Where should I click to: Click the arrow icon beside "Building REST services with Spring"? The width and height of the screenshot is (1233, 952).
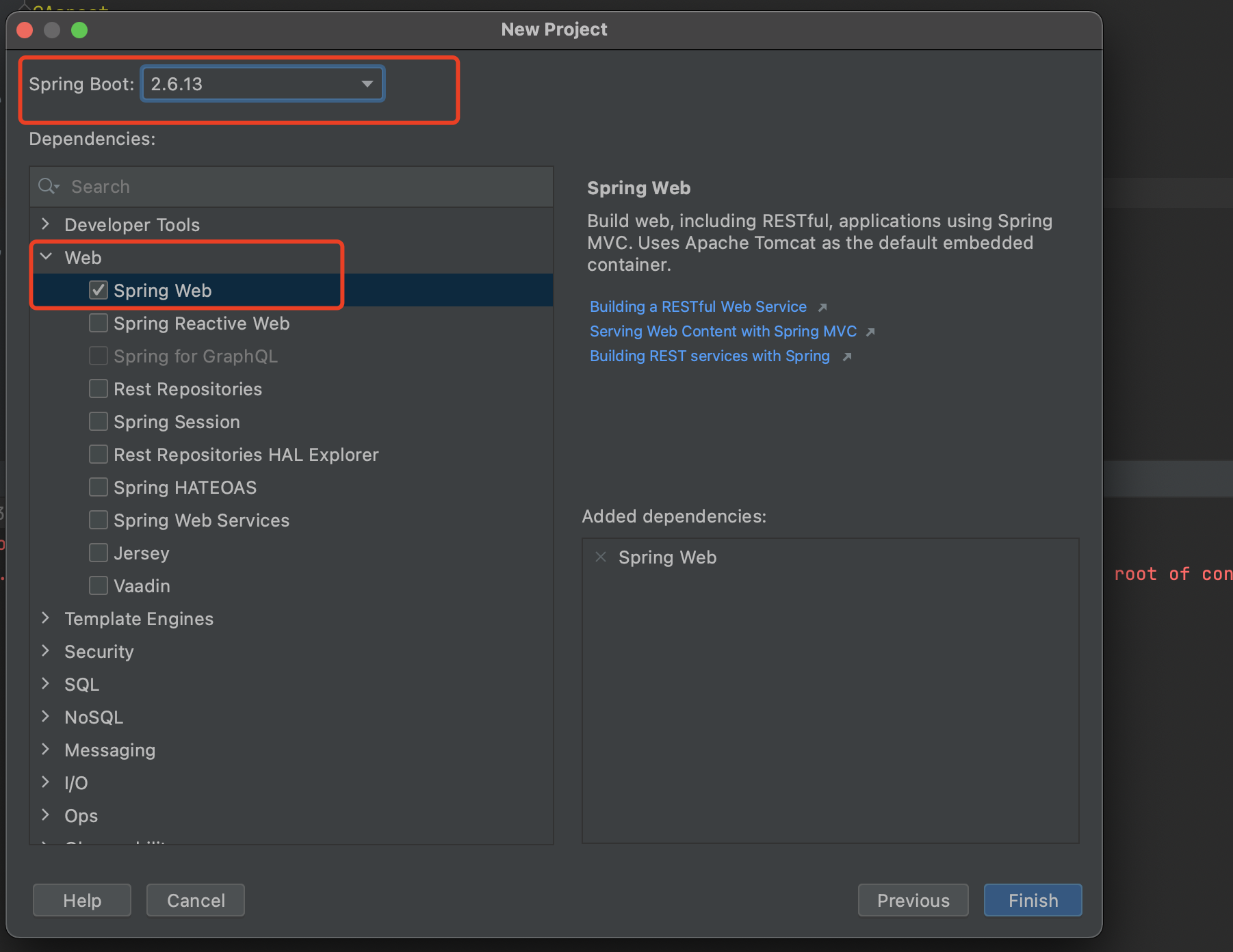pos(847,356)
